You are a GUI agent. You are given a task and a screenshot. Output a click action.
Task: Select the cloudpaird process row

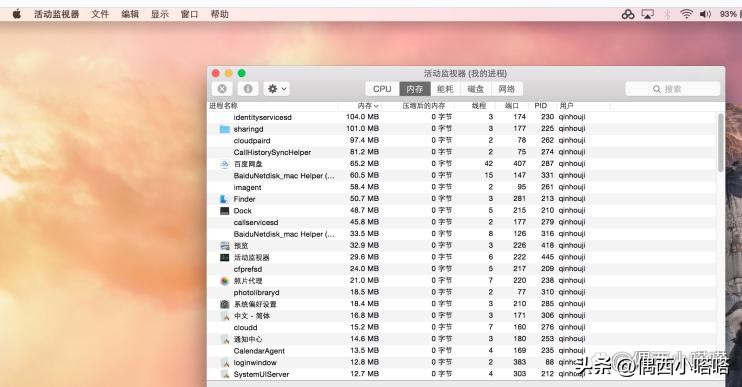[x=462, y=141]
